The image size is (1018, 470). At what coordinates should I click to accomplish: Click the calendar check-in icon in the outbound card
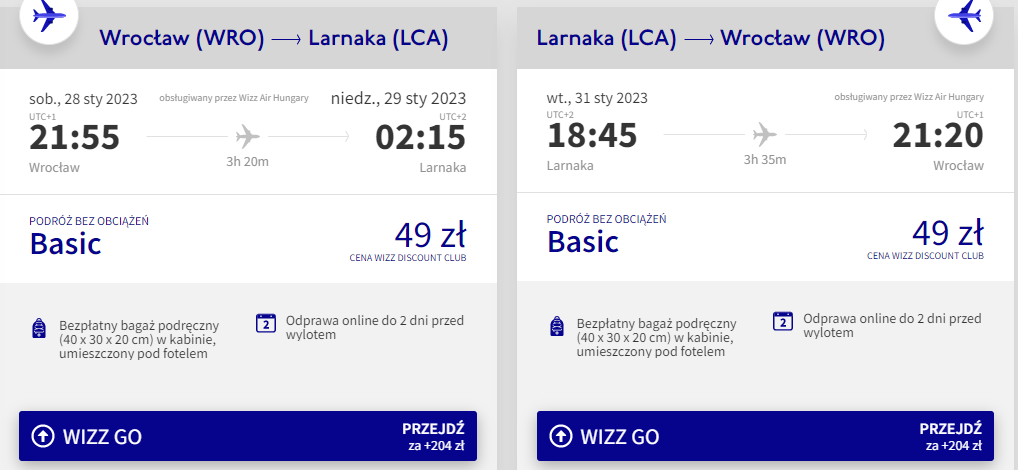[x=266, y=323]
